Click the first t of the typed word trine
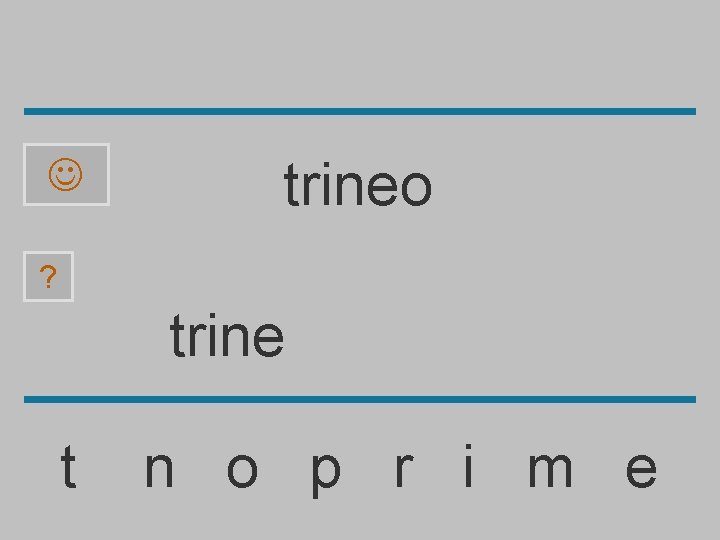 [177, 336]
